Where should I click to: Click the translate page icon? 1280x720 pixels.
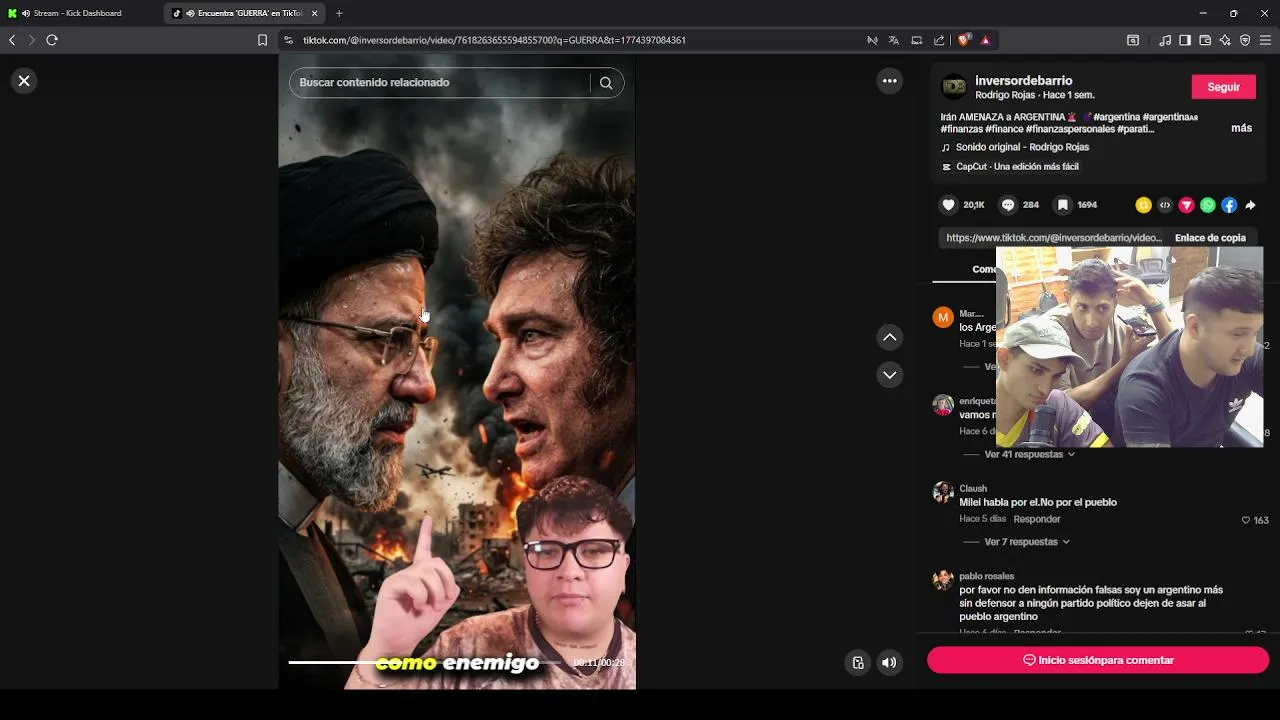point(893,40)
